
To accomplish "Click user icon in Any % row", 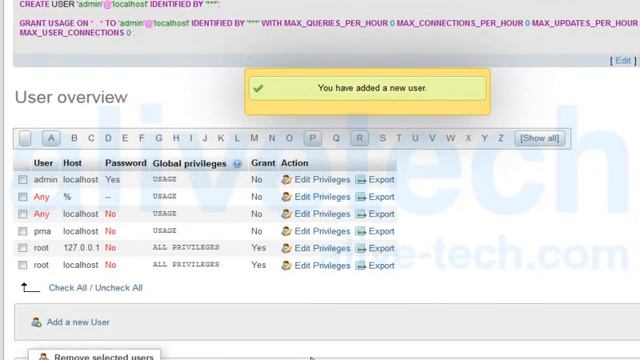I will point(286,197).
